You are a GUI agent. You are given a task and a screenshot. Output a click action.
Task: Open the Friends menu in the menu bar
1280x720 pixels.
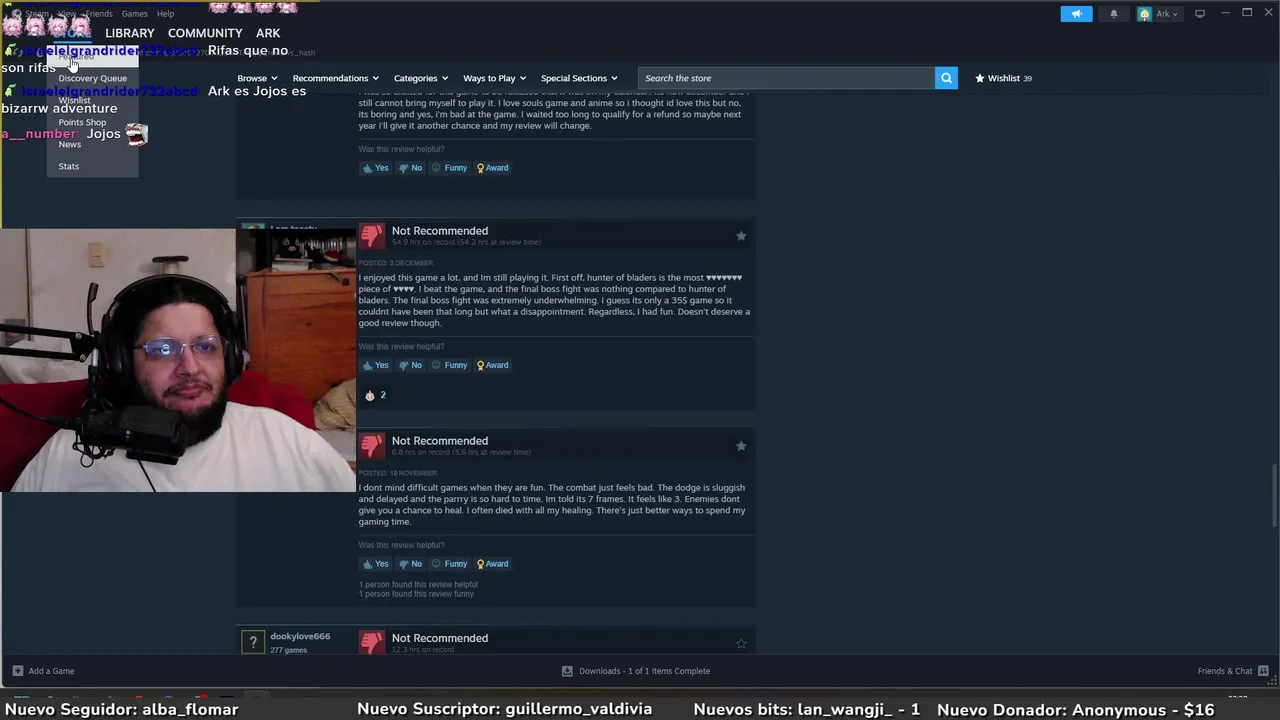point(99,14)
